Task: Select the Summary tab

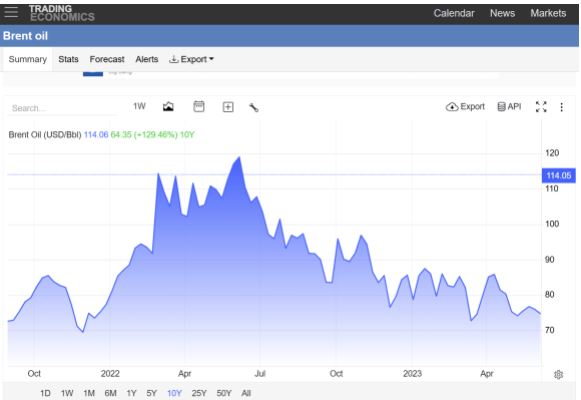Action: coord(28,59)
